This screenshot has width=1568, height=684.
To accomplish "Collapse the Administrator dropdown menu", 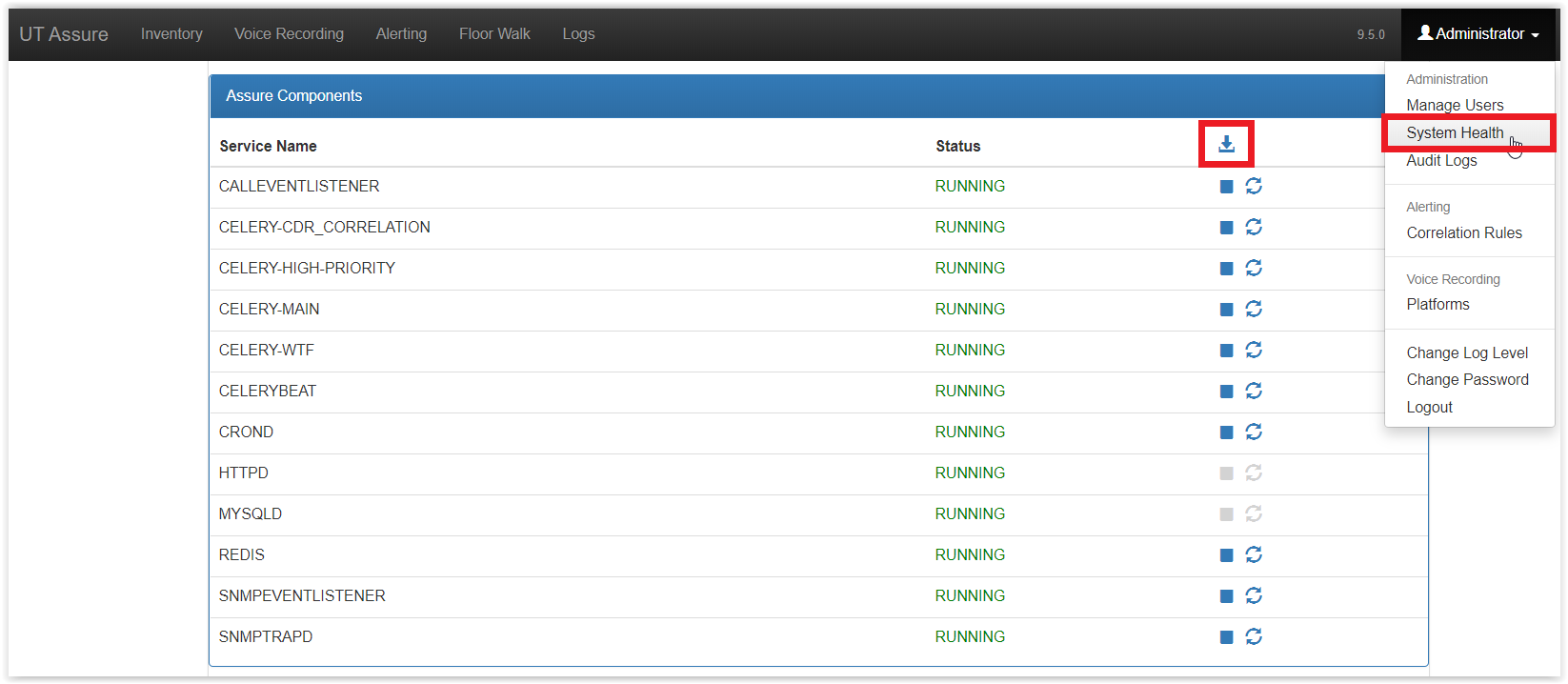I will click(1478, 34).
